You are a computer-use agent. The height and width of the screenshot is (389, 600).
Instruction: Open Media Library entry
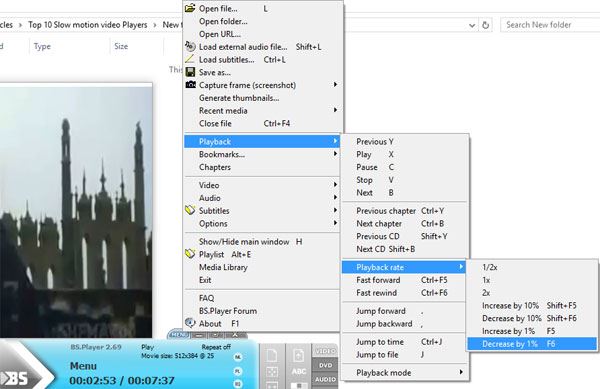[262, 267]
